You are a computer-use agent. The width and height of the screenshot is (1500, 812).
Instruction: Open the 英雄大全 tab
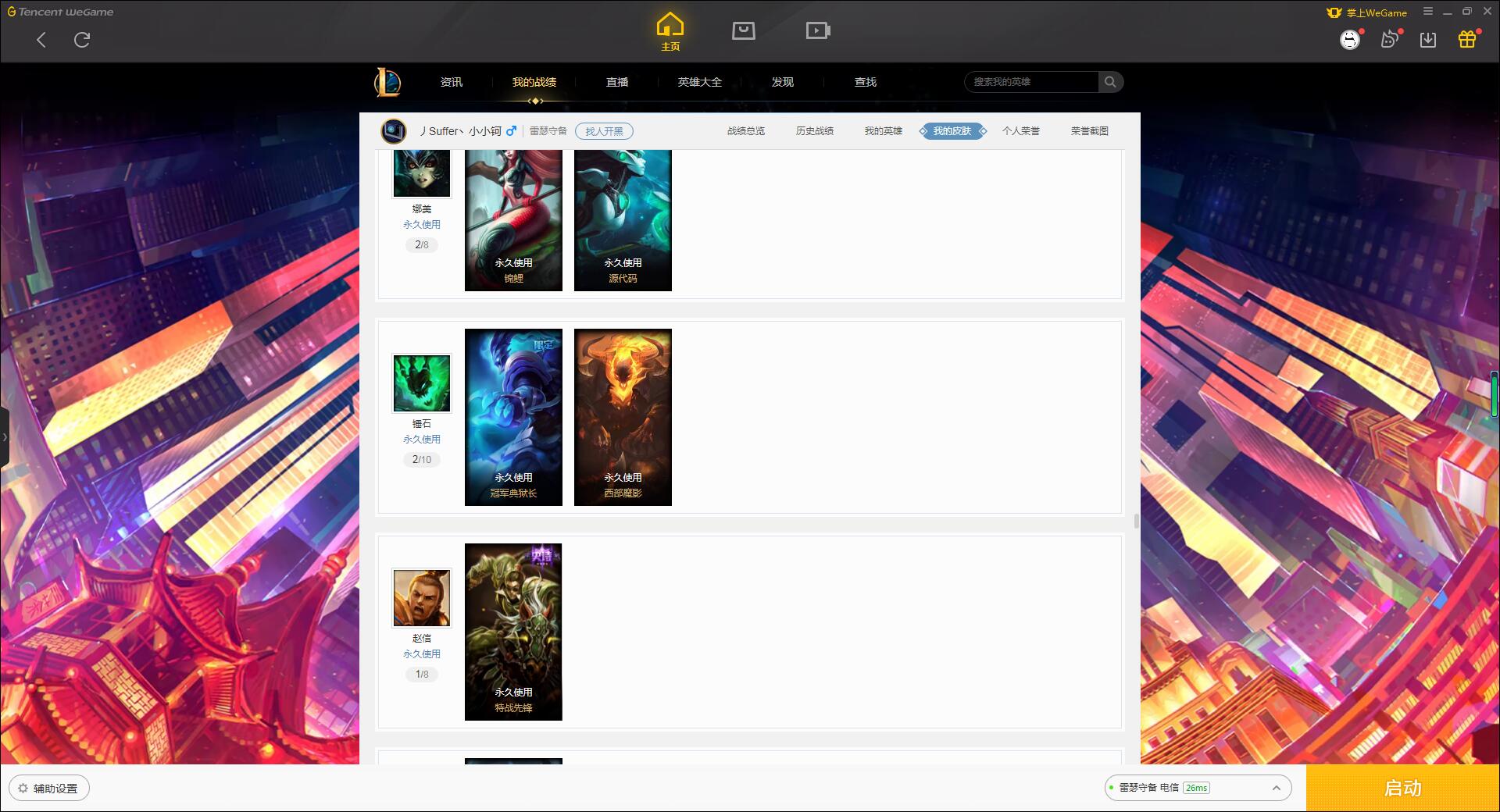pyautogui.click(x=700, y=82)
